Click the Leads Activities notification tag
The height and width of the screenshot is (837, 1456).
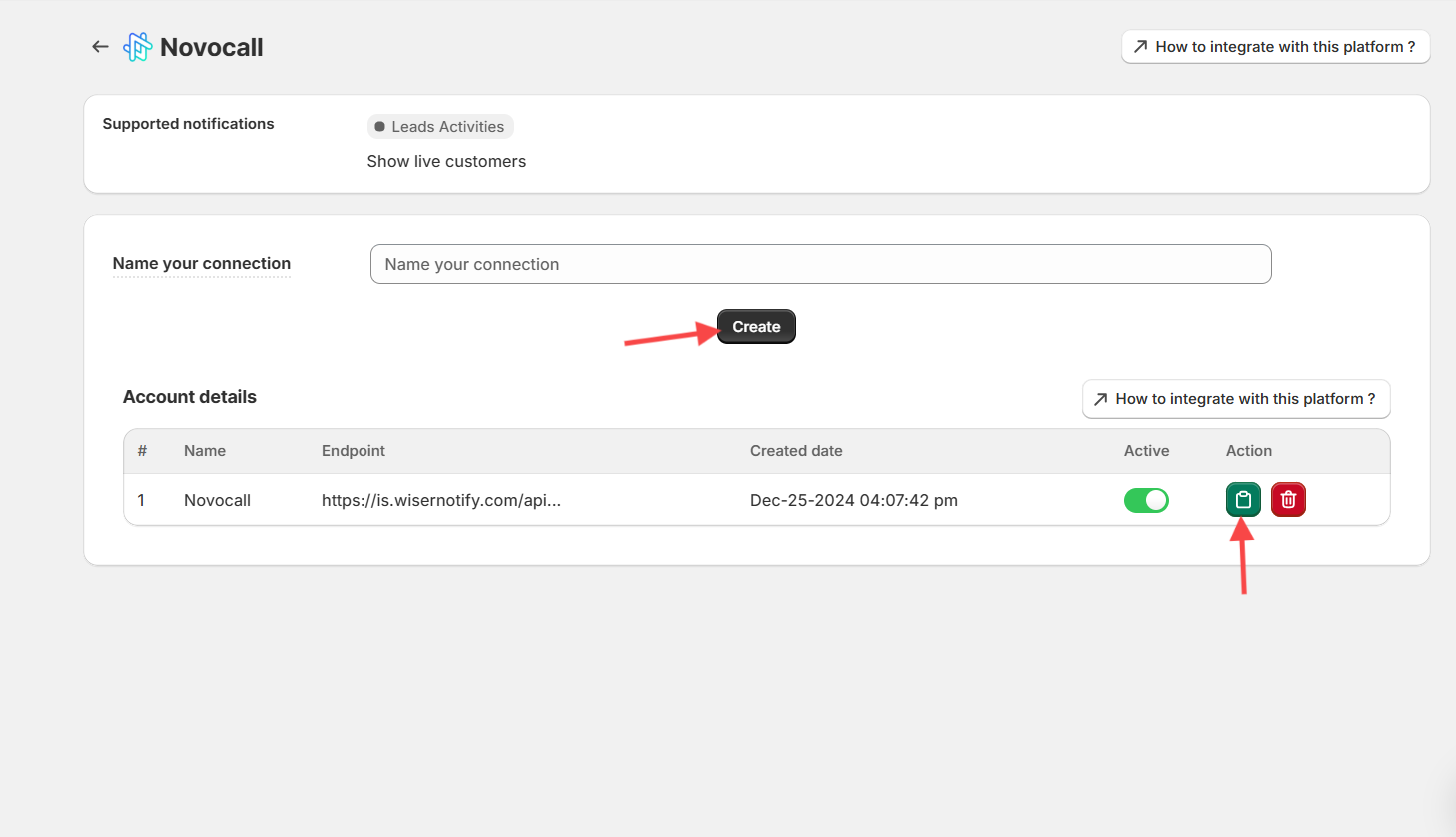440,127
